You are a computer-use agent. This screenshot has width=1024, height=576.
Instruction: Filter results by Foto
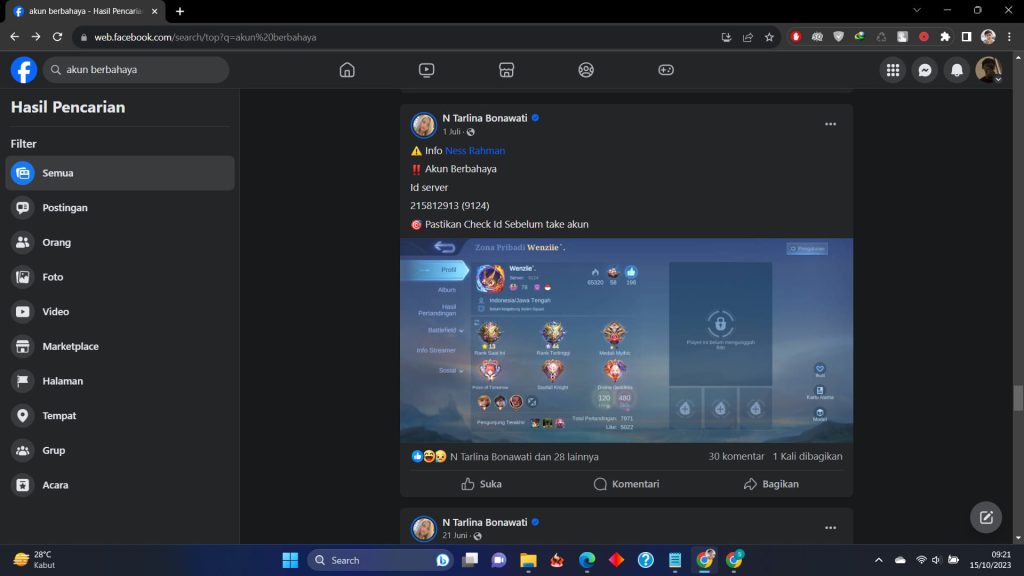pos(120,277)
